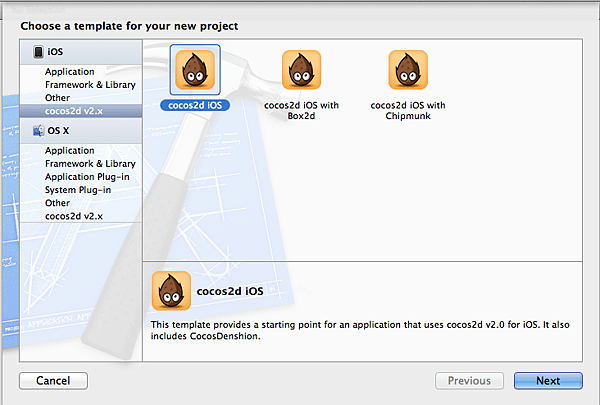This screenshot has width=600, height=405.
Task: Click the OS X Finder icon in sidebar
Action: point(38,131)
